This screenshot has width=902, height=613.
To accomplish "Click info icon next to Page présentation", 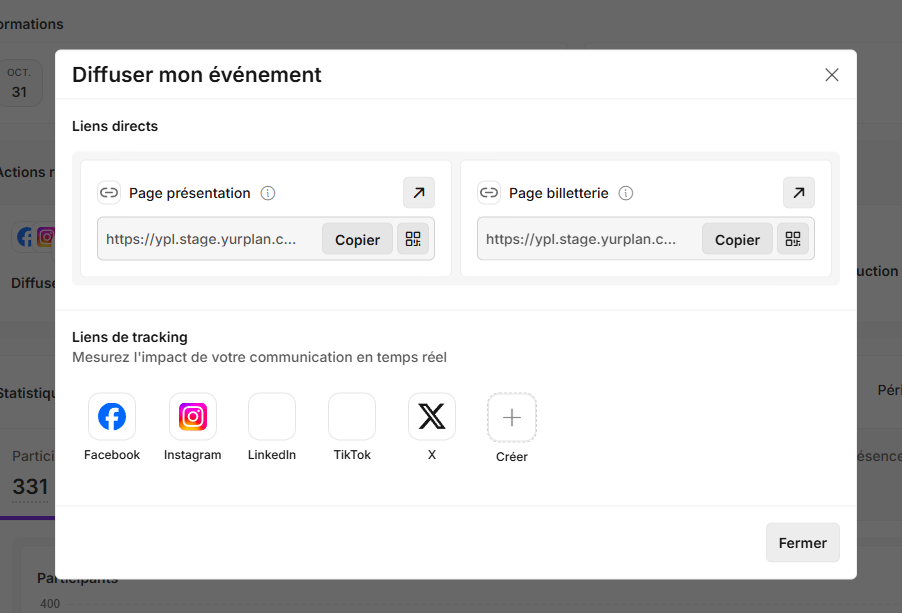I will [x=268, y=193].
